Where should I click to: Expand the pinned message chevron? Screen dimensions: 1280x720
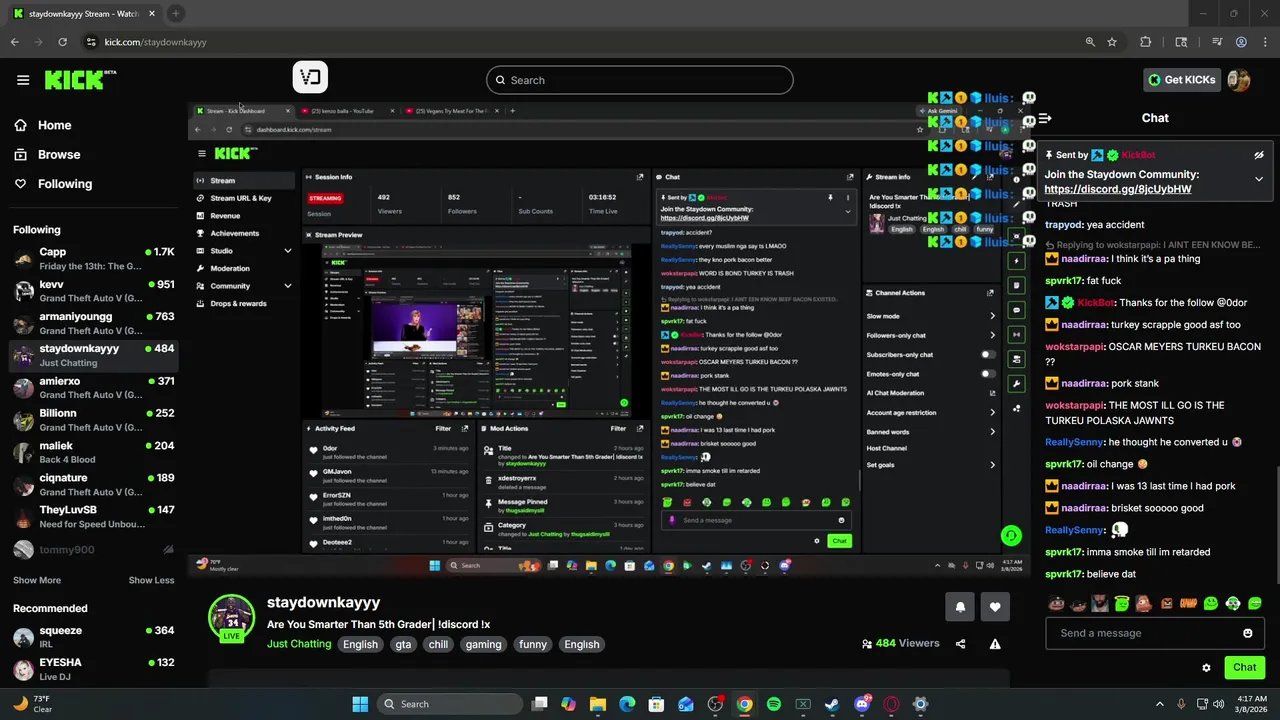tap(1259, 179)
